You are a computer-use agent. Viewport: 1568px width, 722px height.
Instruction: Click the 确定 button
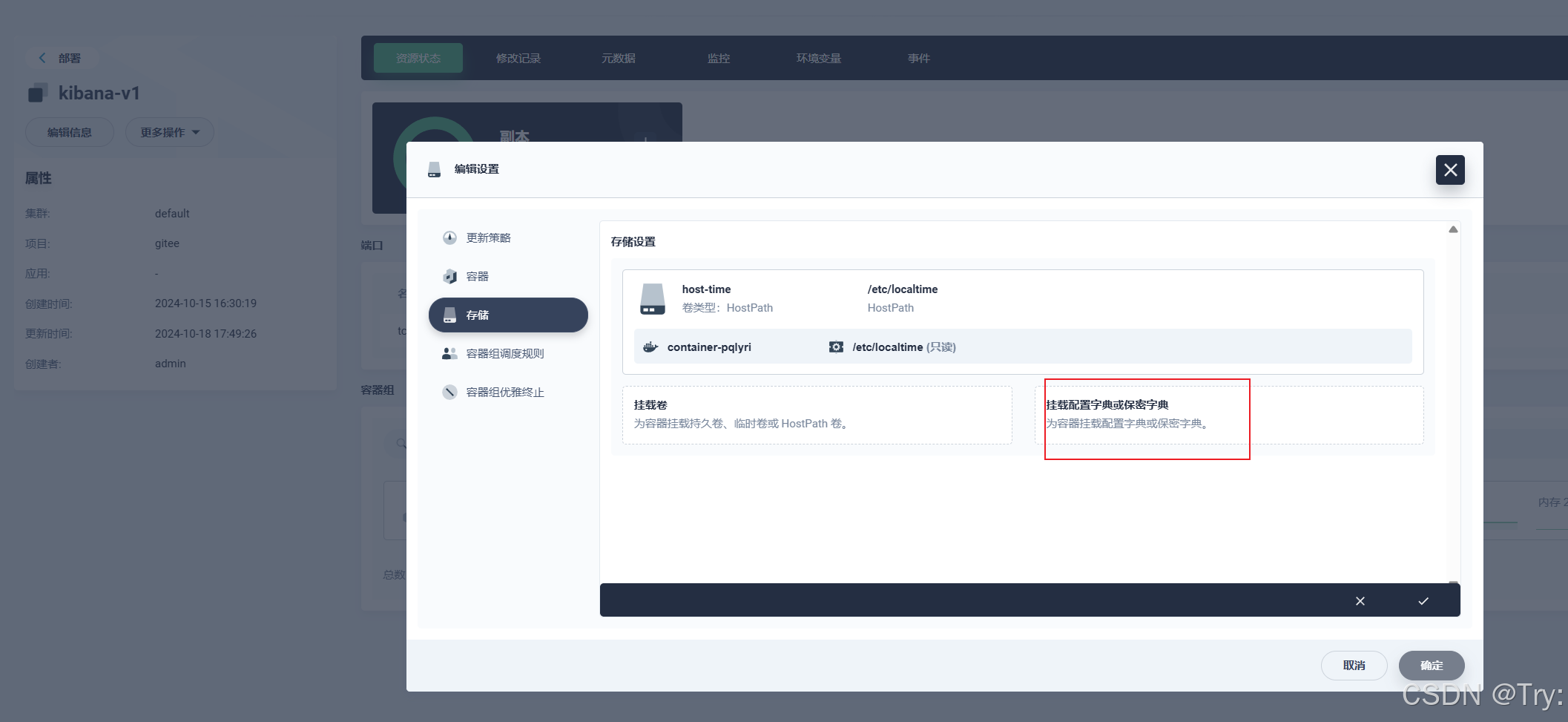[1432, 666]
